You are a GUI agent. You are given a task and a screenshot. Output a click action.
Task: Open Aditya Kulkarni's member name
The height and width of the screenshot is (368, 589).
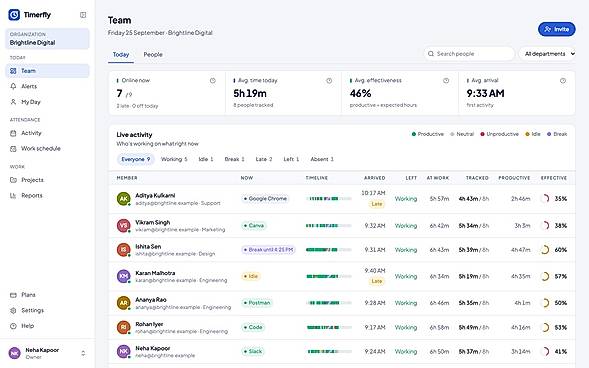click(x=155, y=195)
